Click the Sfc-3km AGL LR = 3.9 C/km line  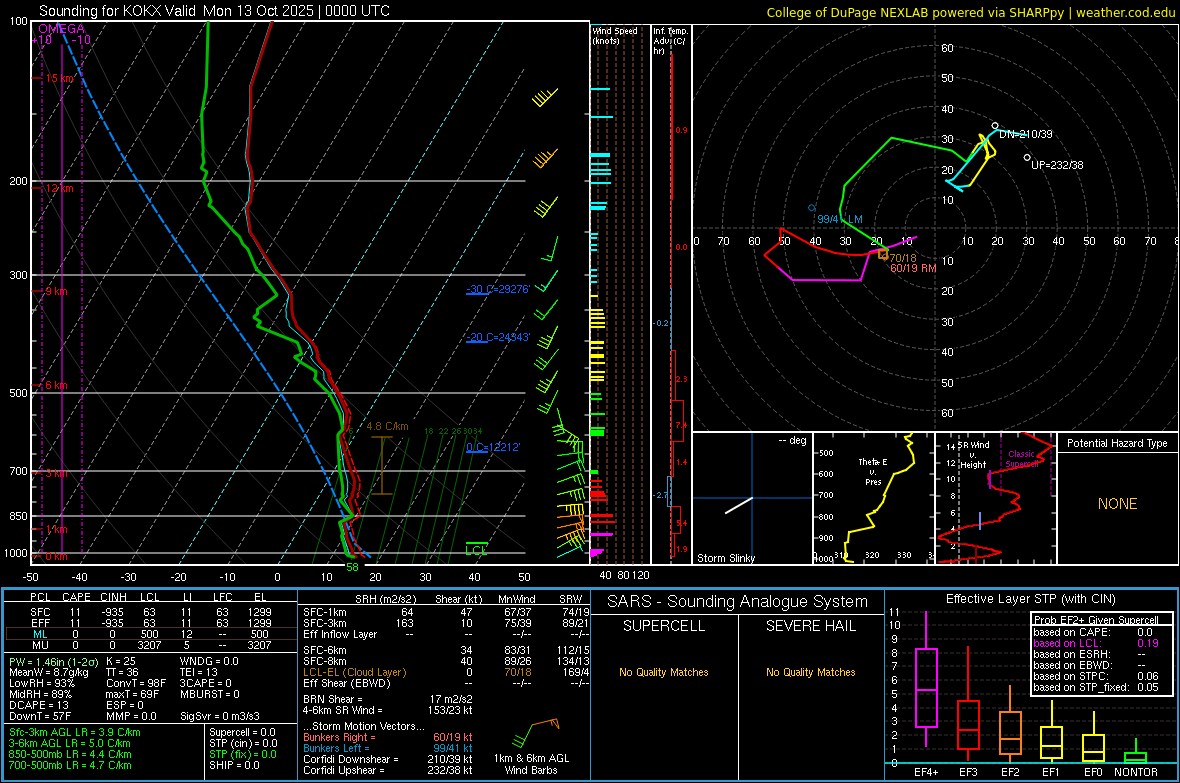(x=75, y=733)
